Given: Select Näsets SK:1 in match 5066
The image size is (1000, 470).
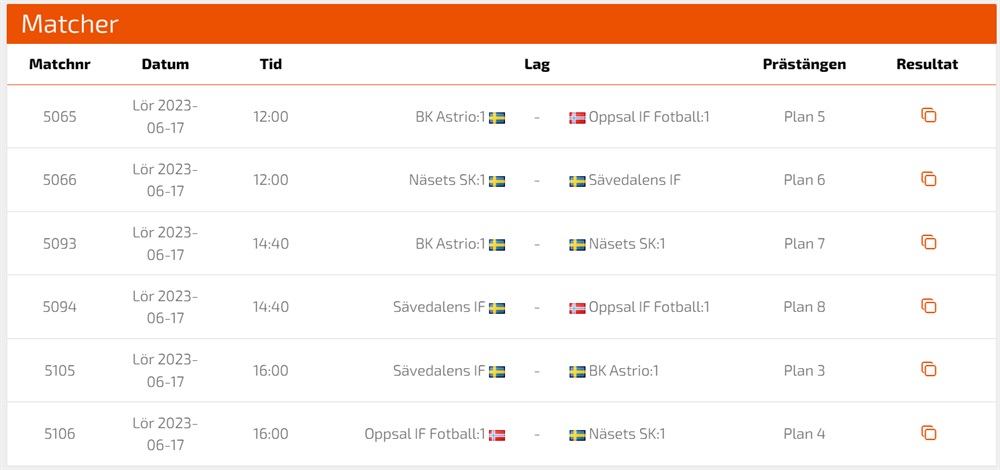Looking at the screenshot, I should tap(447, 180).
